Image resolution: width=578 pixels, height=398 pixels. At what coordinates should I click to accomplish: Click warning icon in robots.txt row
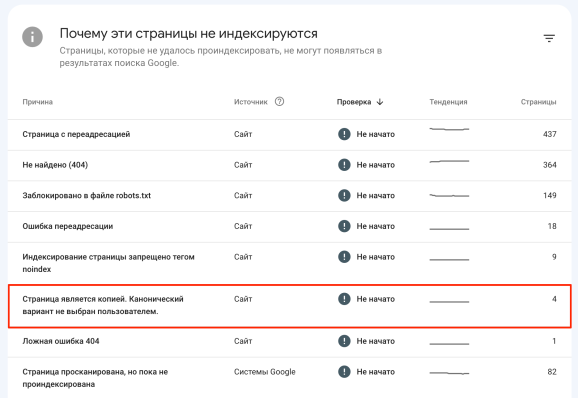tap(344, 195)
